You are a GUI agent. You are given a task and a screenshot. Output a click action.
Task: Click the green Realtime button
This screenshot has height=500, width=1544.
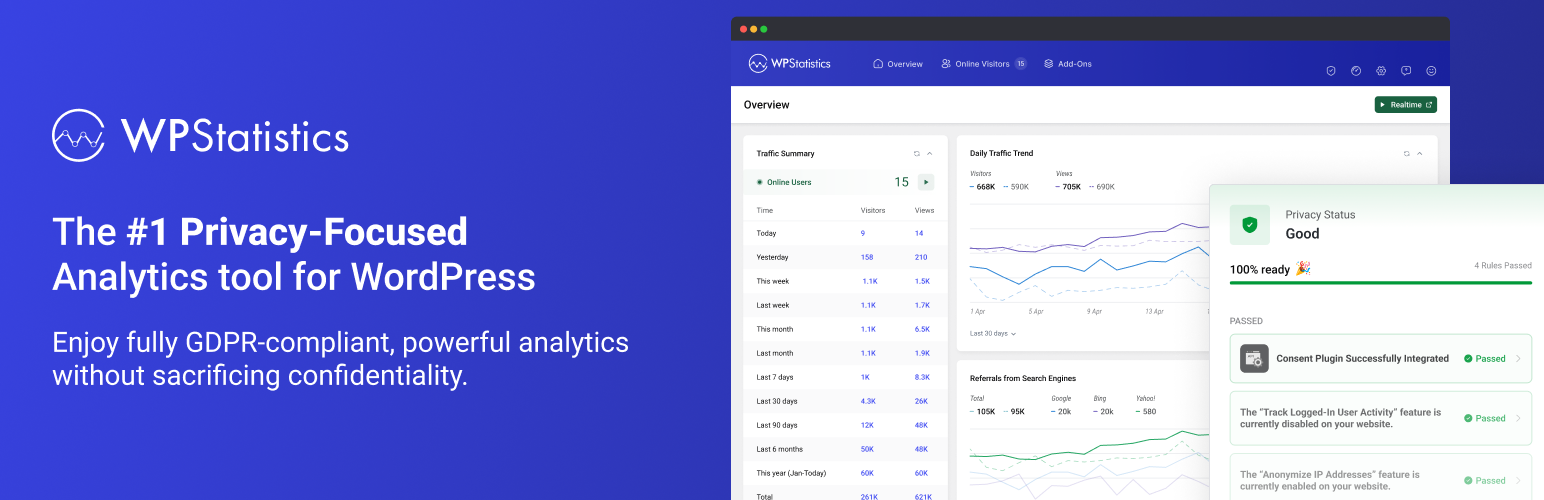(x=1405, y=105)
